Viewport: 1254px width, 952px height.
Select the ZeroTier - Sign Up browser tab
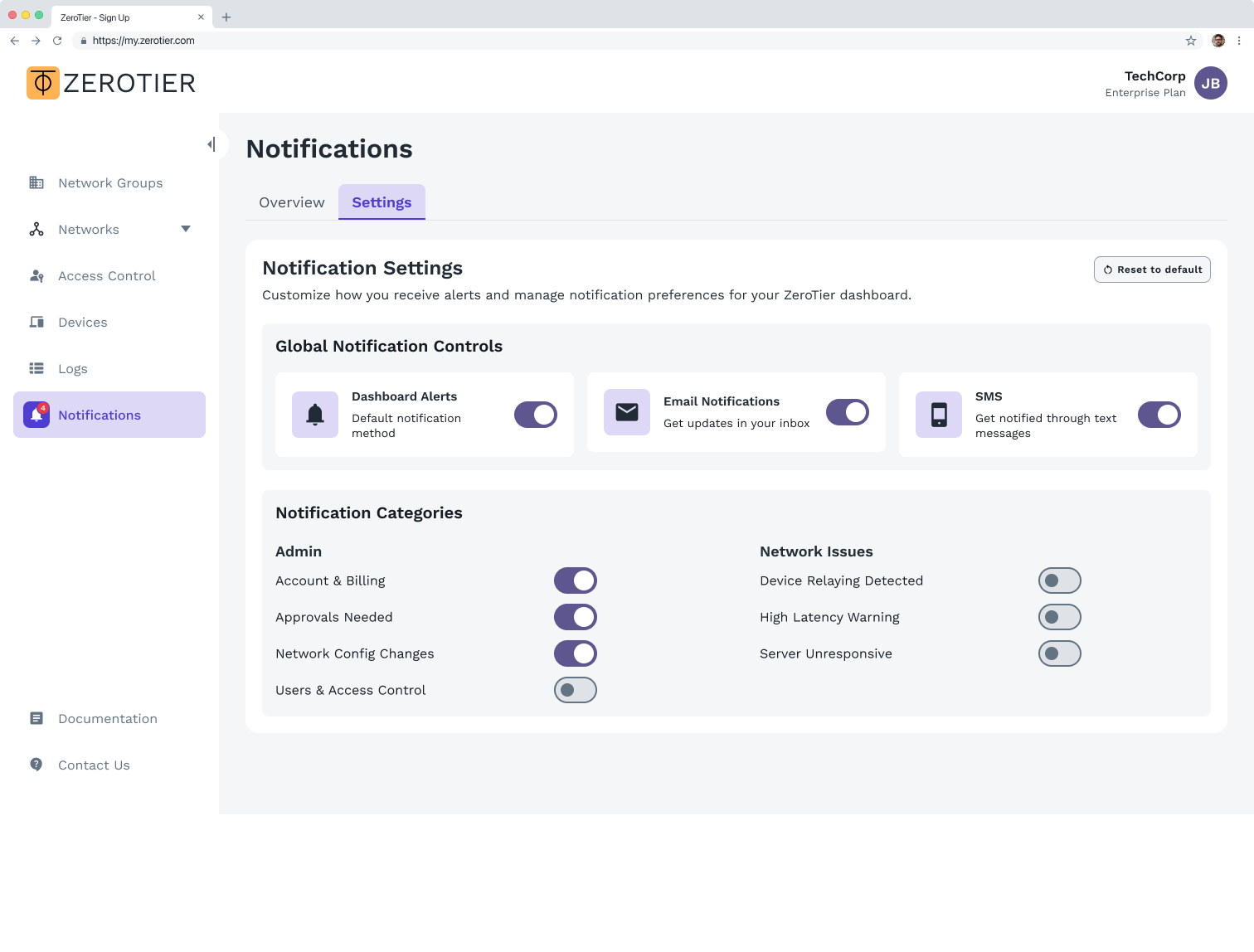point(131,17)
